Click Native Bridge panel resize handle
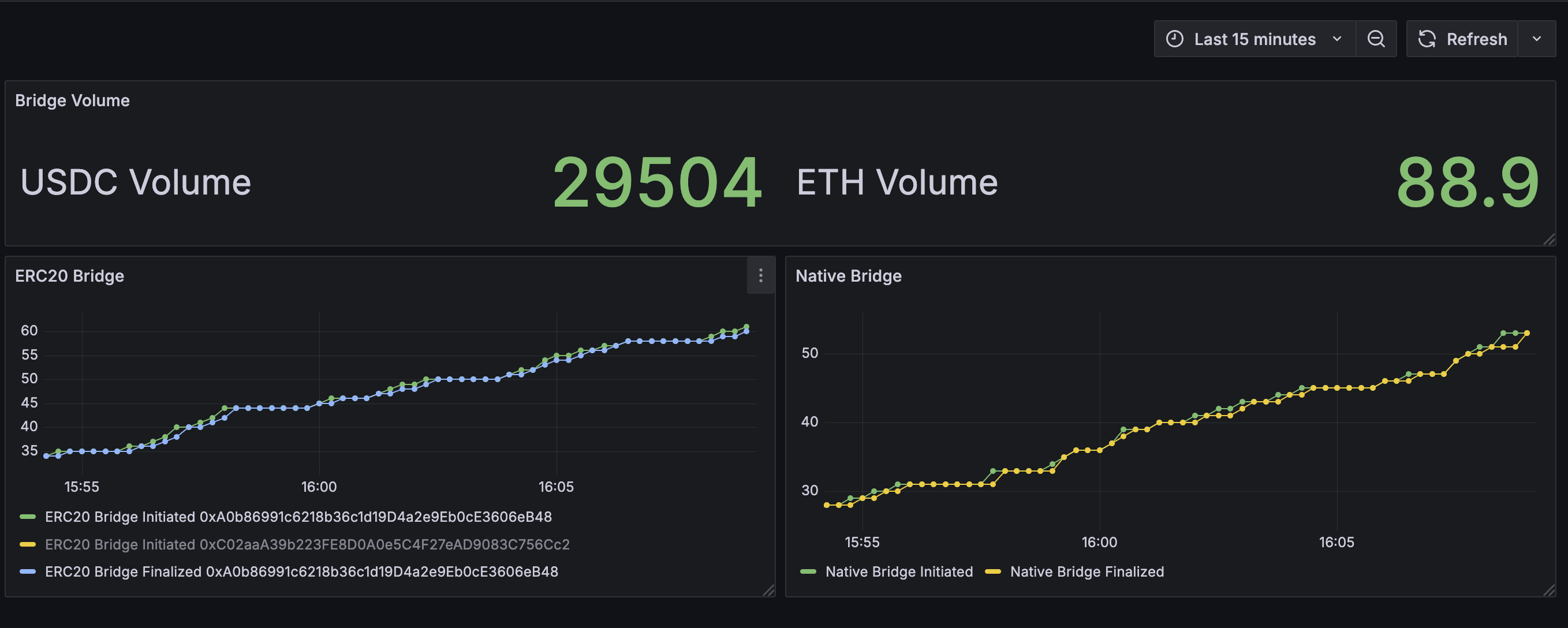The height and width of the screenshot is (628, 1568). (x=1549, y=590)
